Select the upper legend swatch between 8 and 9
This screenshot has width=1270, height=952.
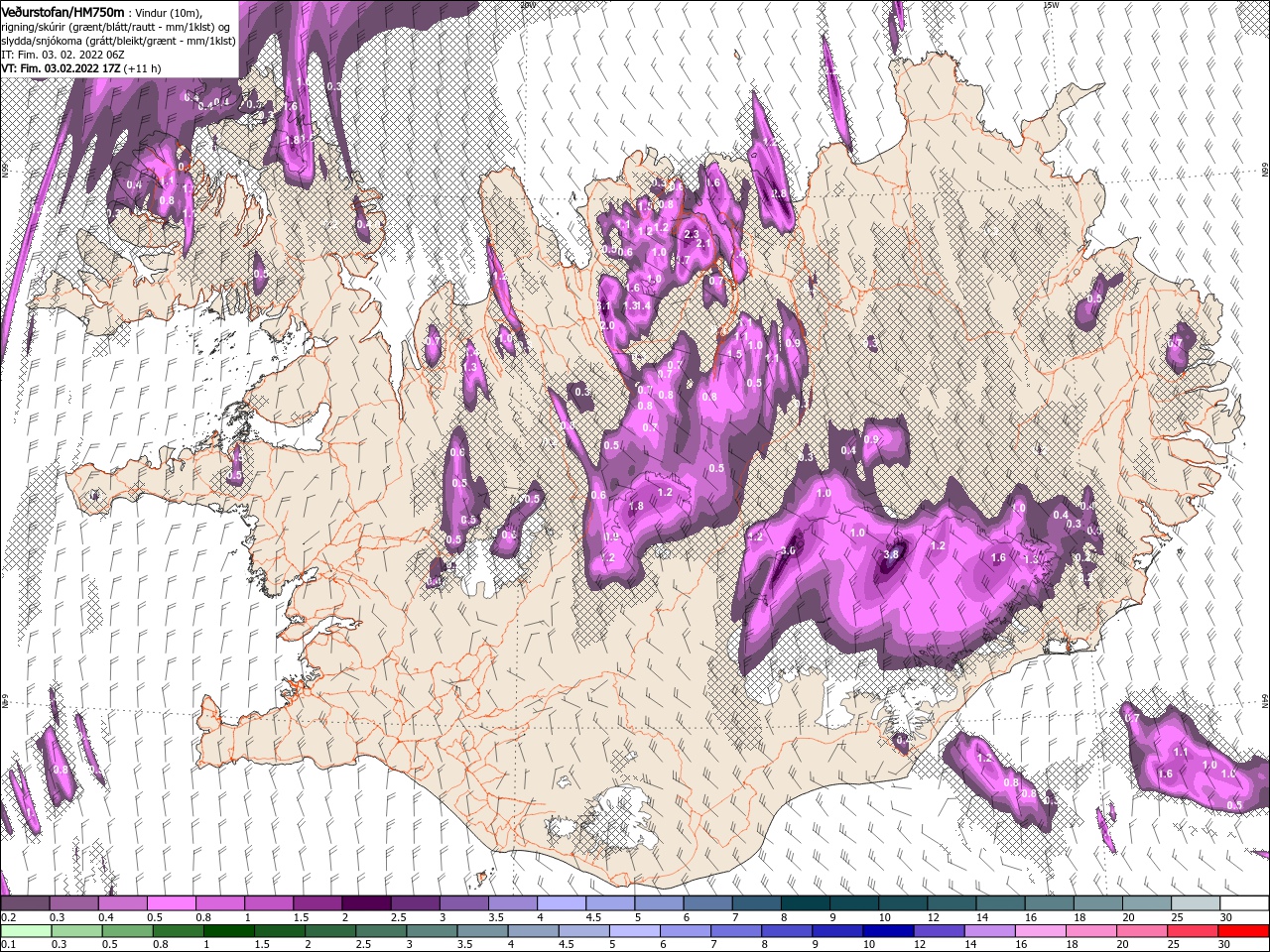pos(805,903)
